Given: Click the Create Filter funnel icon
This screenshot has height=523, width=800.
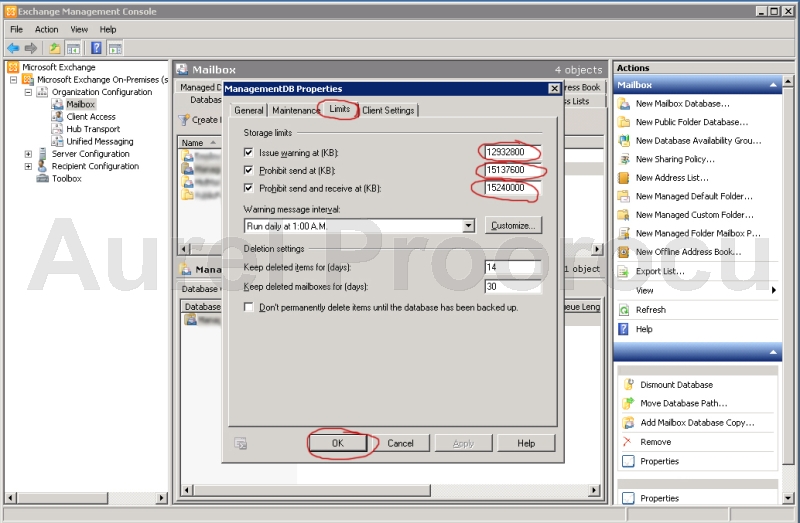Looking at the screenshot, I should [x=184, y=120].
